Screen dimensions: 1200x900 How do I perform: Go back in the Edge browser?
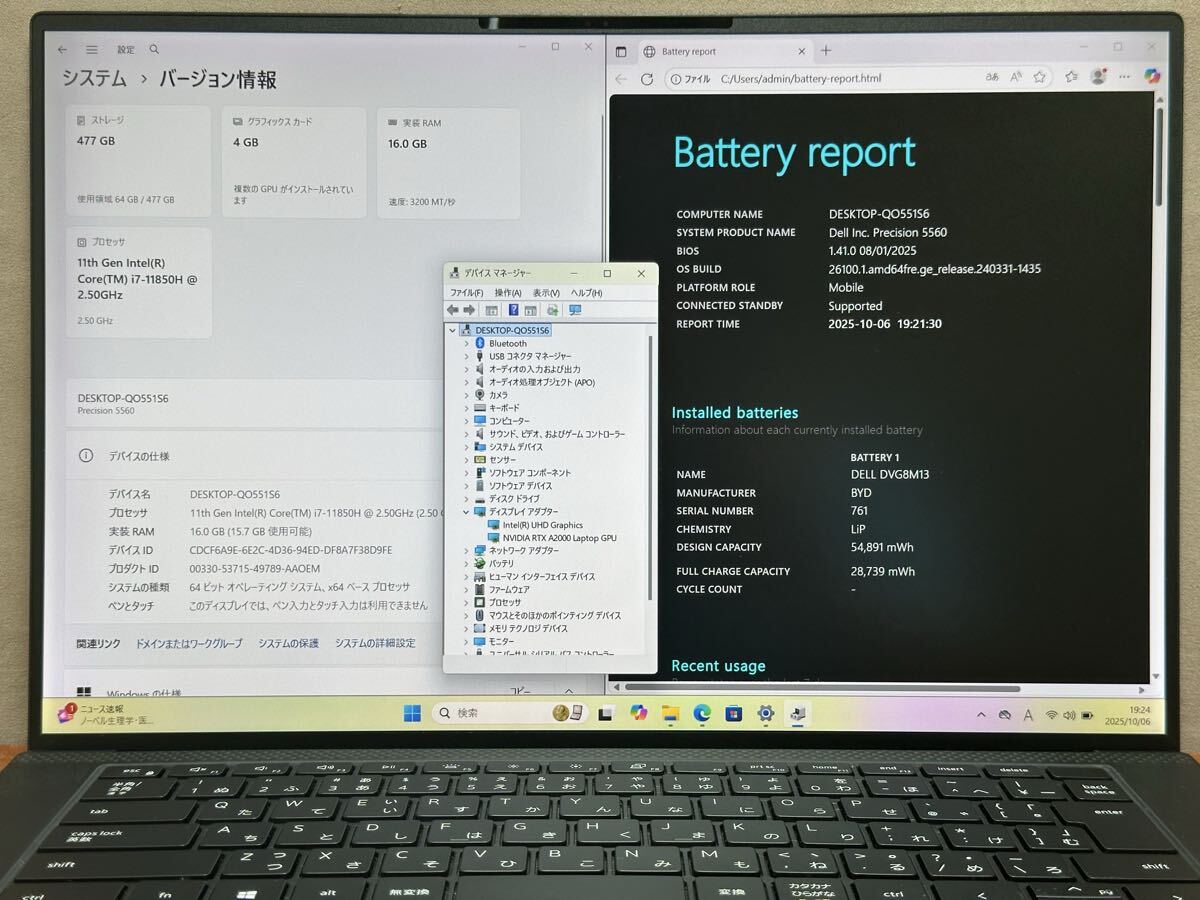(x=621, y=79)
